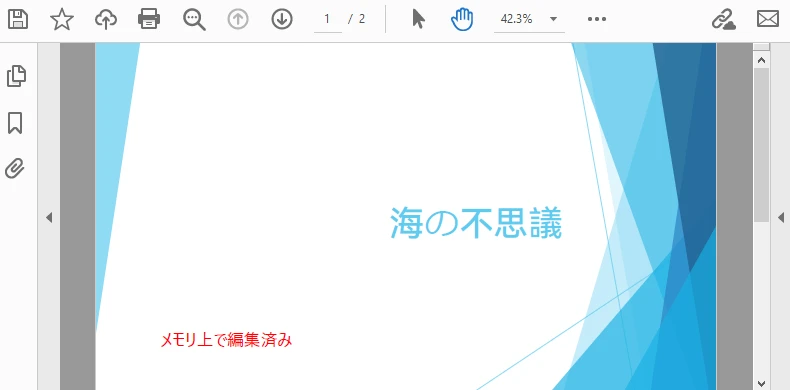The height and width of the screenshot is (390, 790).
Task: Open the page thumbnails panel
Action: click(16, 76)
